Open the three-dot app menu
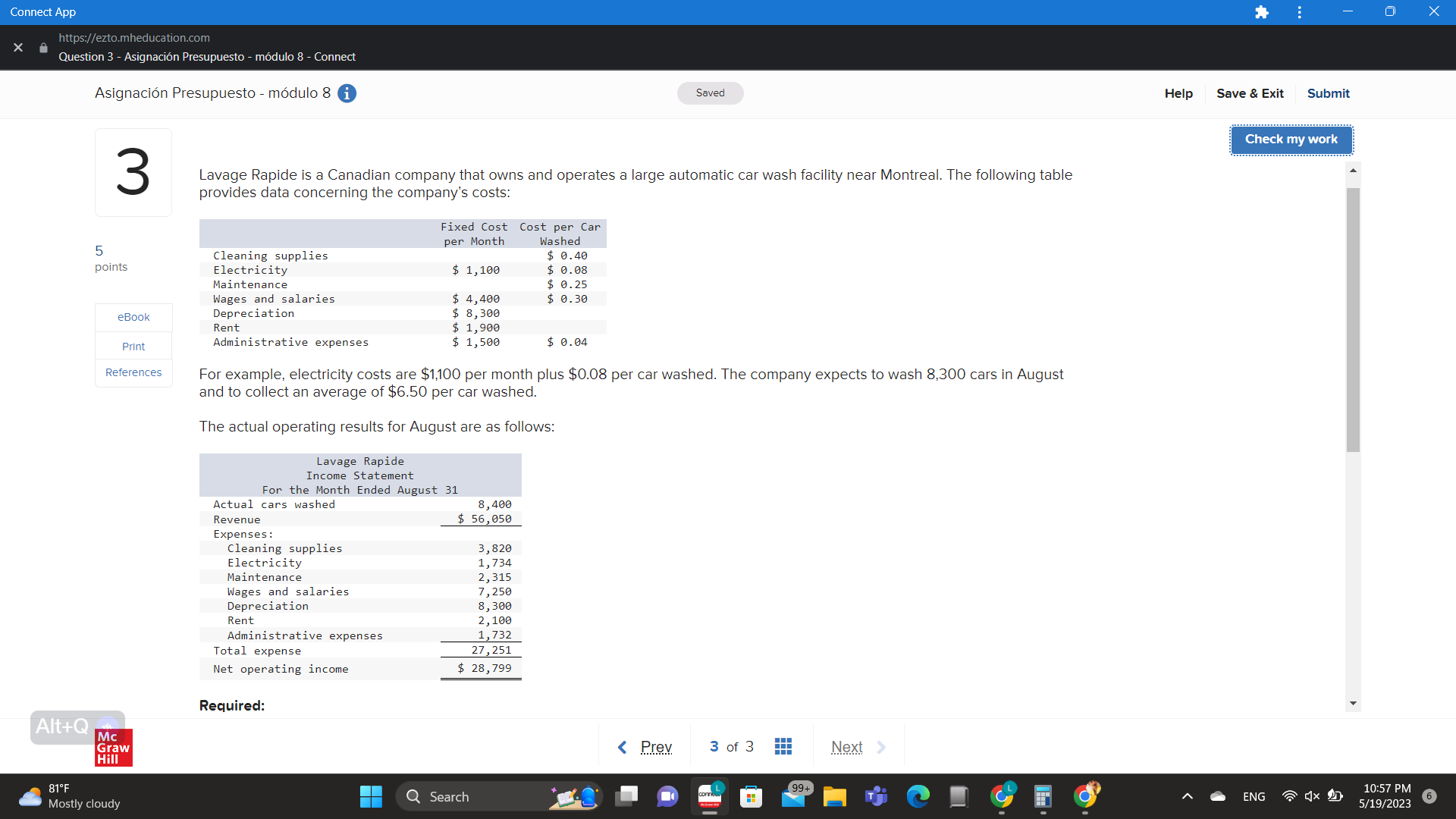The image size is (1456, 819). [1300, 12]
